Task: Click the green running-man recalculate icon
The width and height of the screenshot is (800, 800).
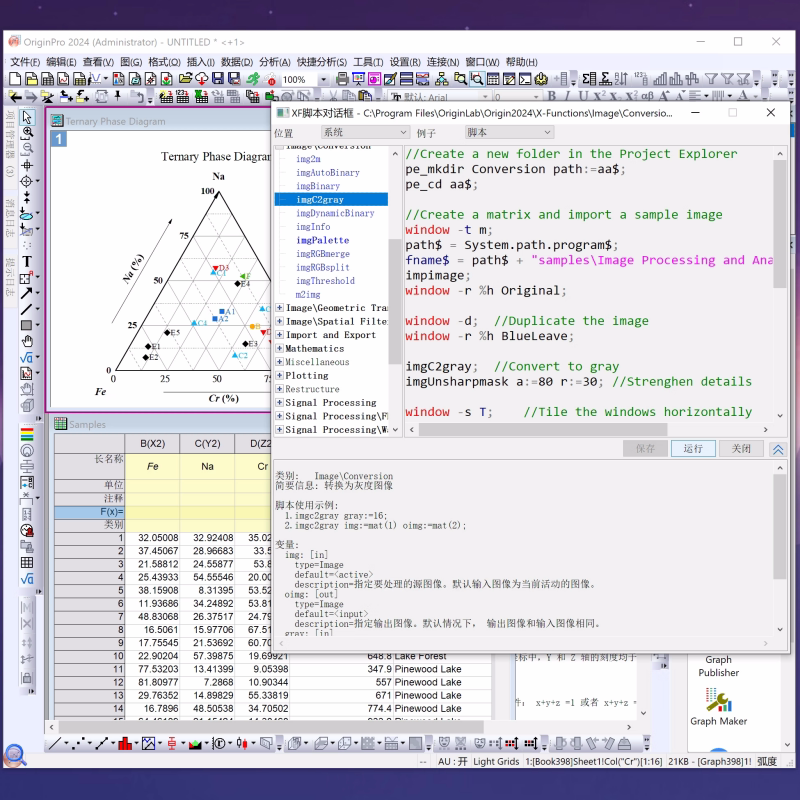Action: click(x=253, y=79)
